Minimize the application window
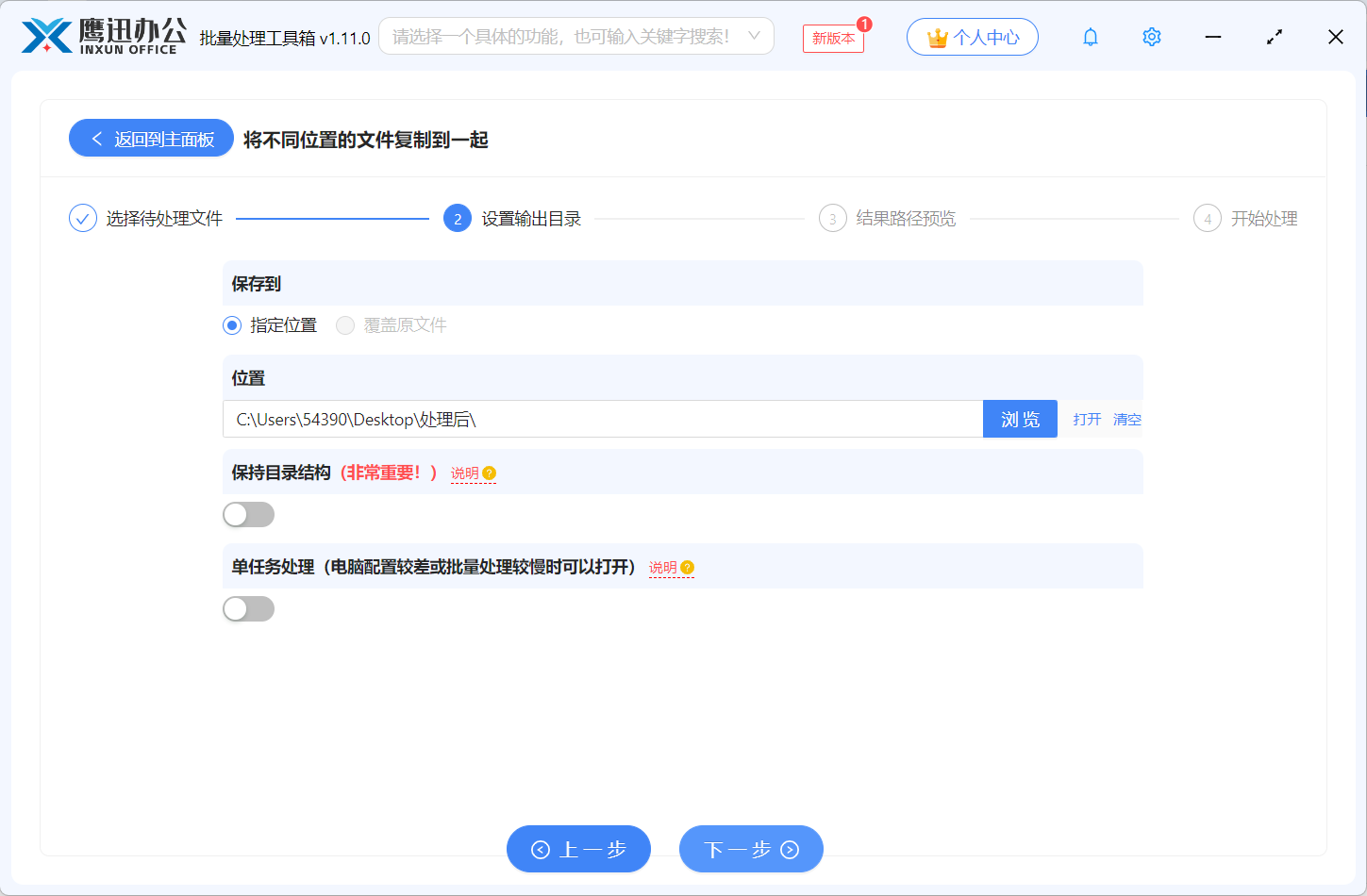Viewport: 1367px width, 896px height. click(1213, 37)
